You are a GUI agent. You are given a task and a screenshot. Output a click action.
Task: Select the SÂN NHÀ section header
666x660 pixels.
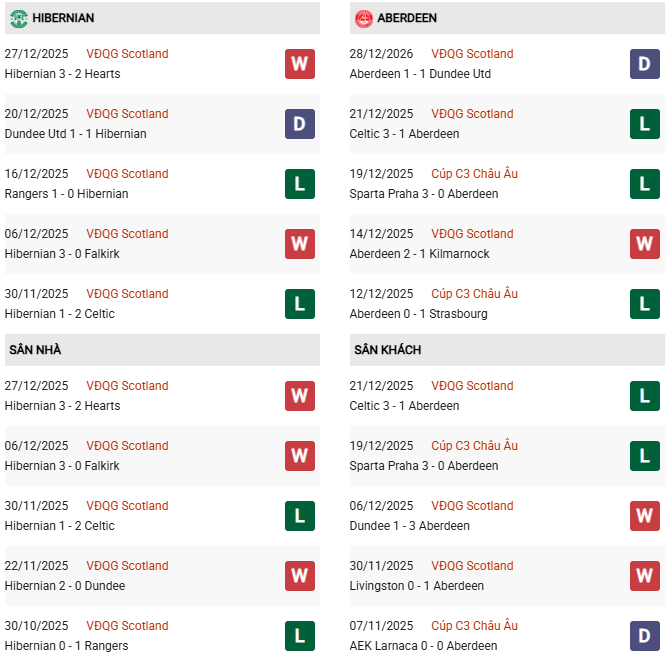pyautogui.click(x=36, y=350)
